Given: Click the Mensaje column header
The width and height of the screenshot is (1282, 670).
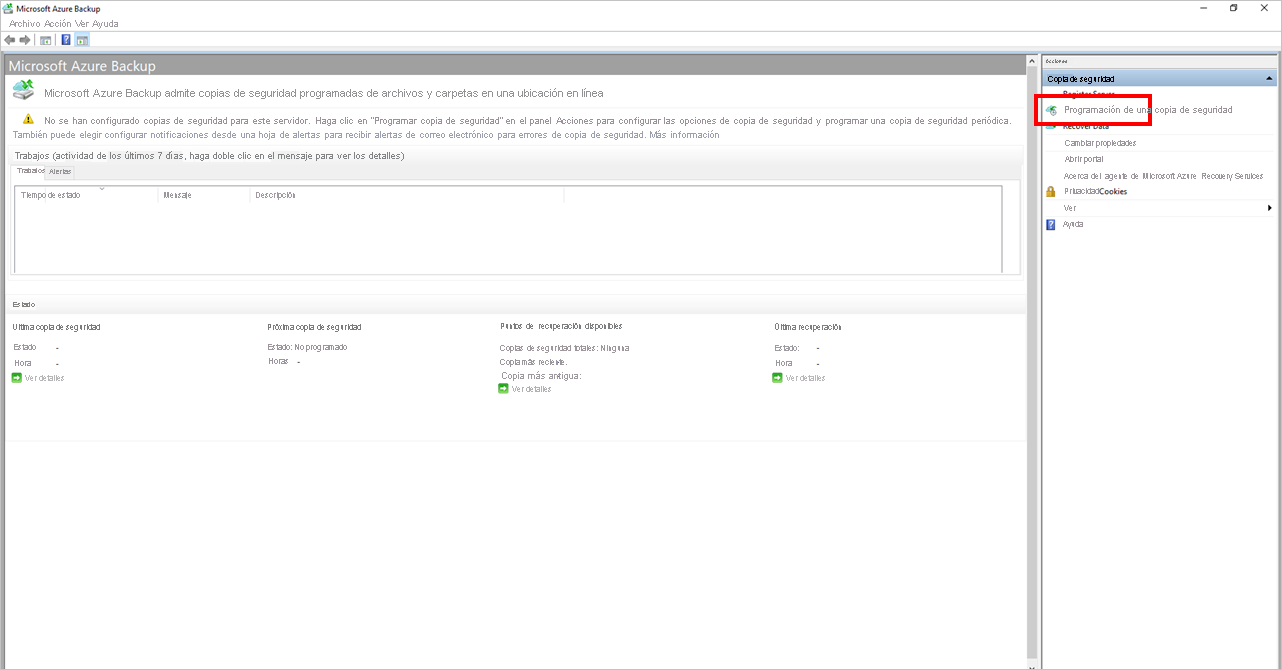Looking at the screenshot, I should 205,195.
